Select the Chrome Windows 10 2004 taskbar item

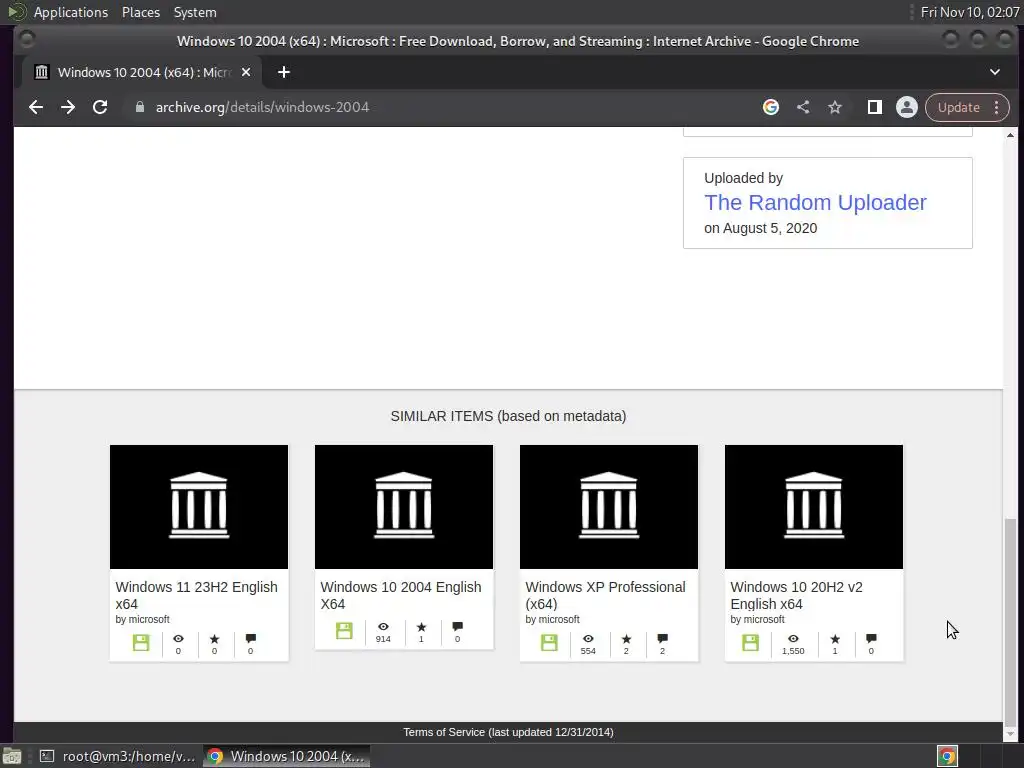286,756
